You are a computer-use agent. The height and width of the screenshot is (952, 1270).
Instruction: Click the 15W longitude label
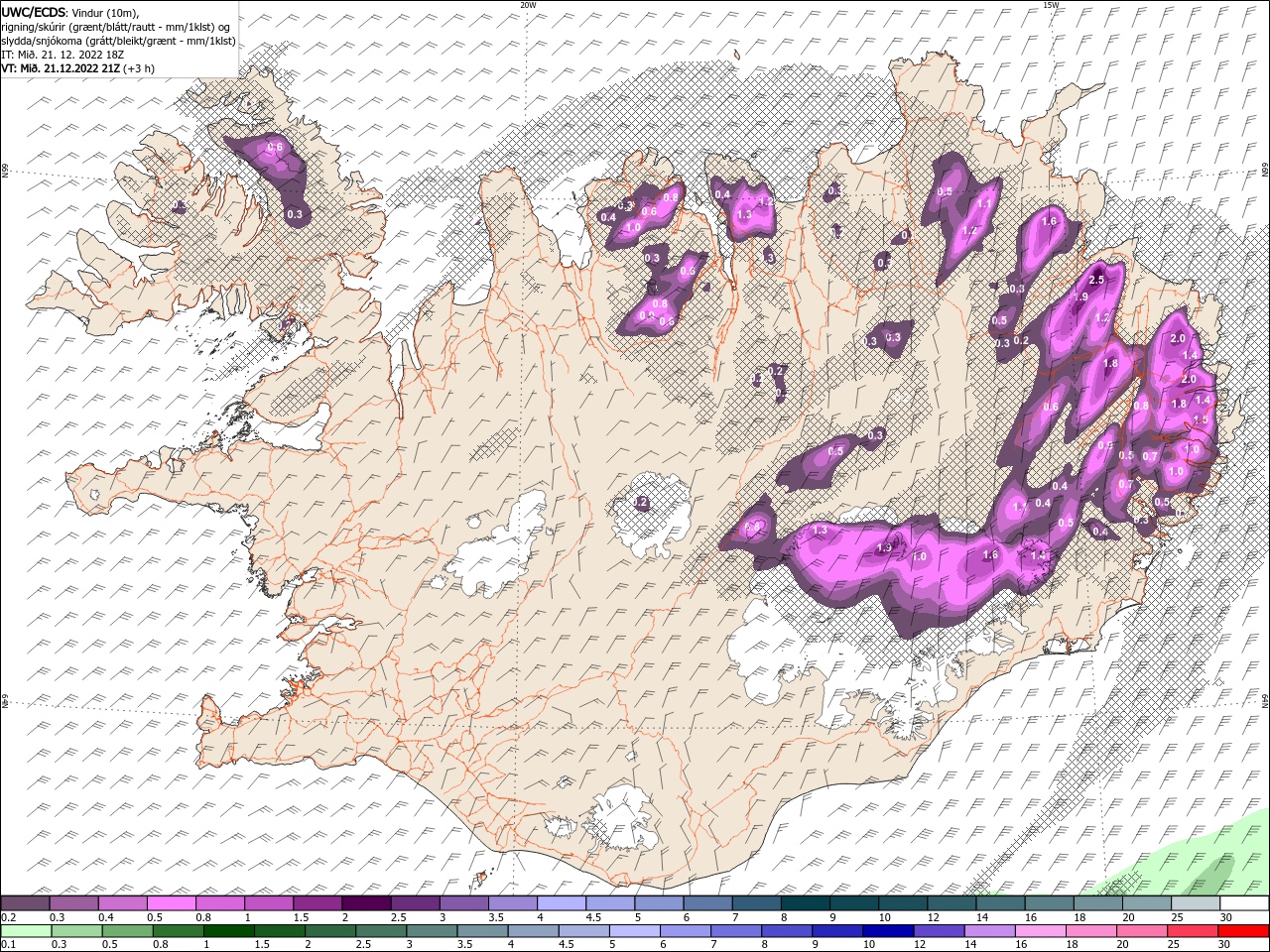[x=1051, y=5]
